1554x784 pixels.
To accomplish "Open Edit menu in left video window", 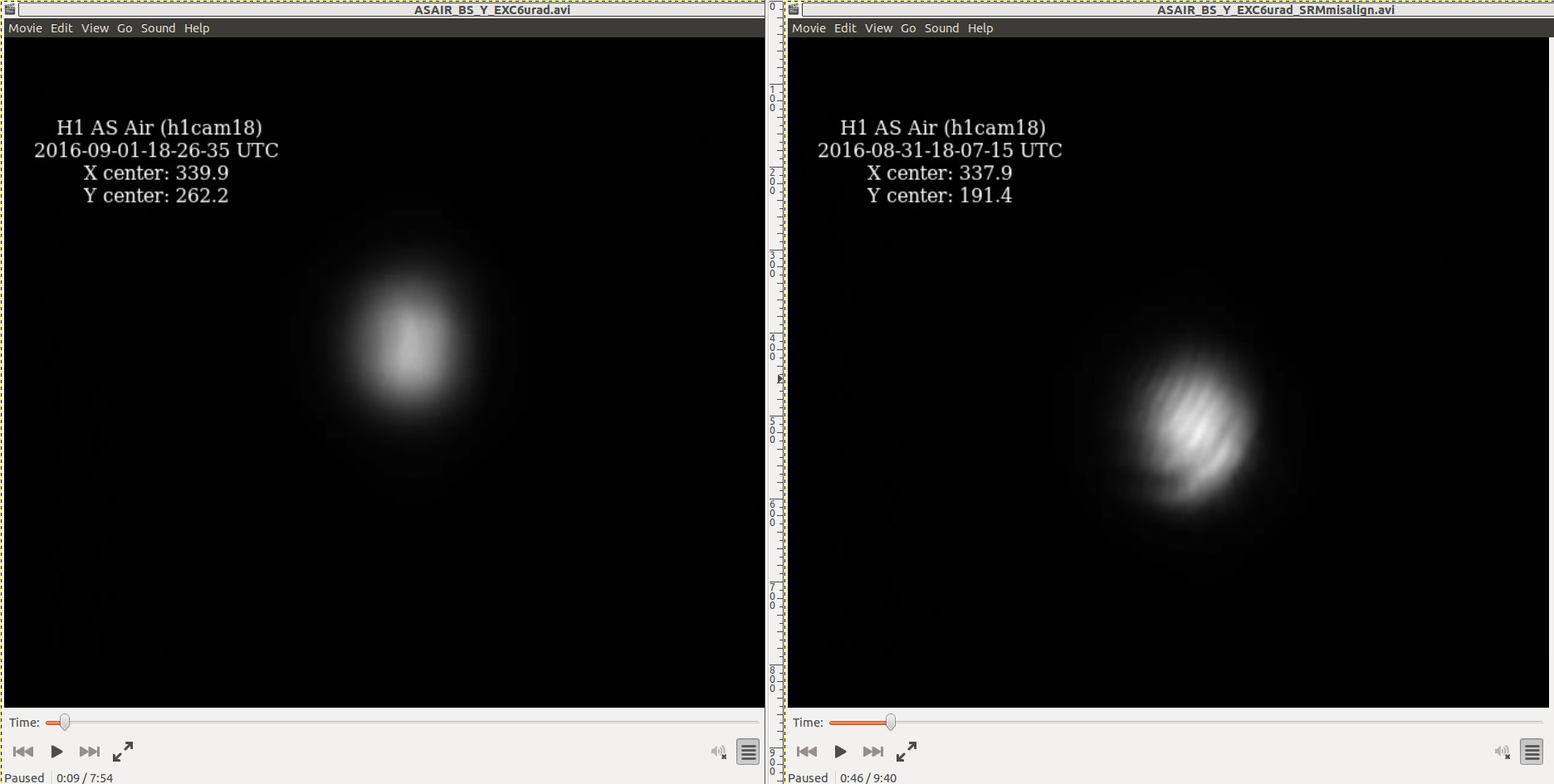I will coord(61,28).
